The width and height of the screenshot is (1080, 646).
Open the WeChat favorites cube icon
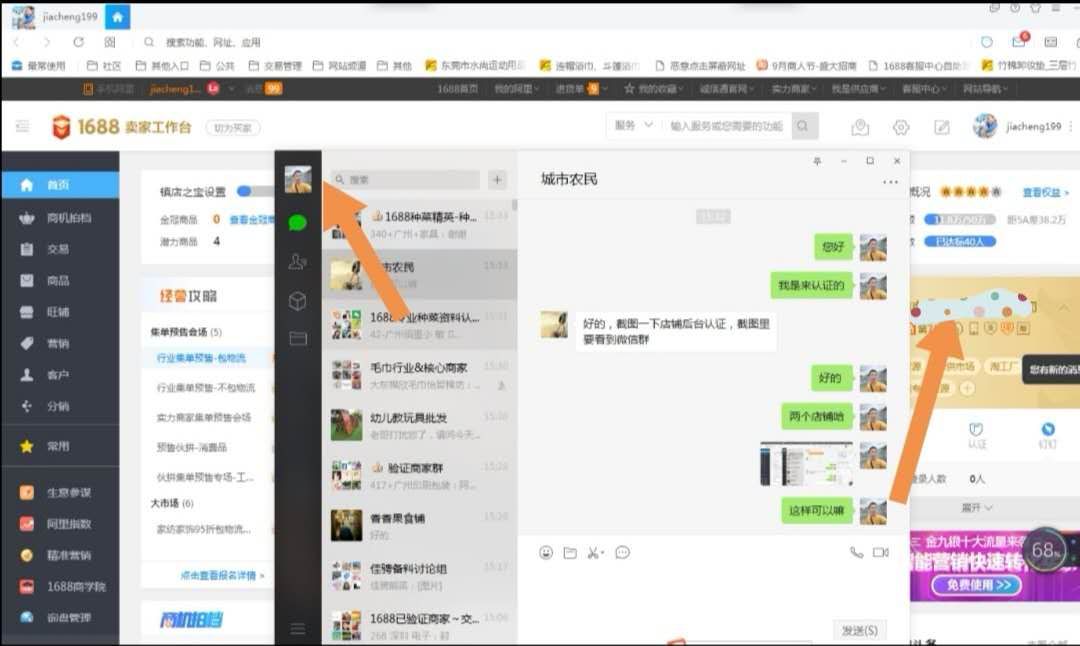(x=298, y=300)
